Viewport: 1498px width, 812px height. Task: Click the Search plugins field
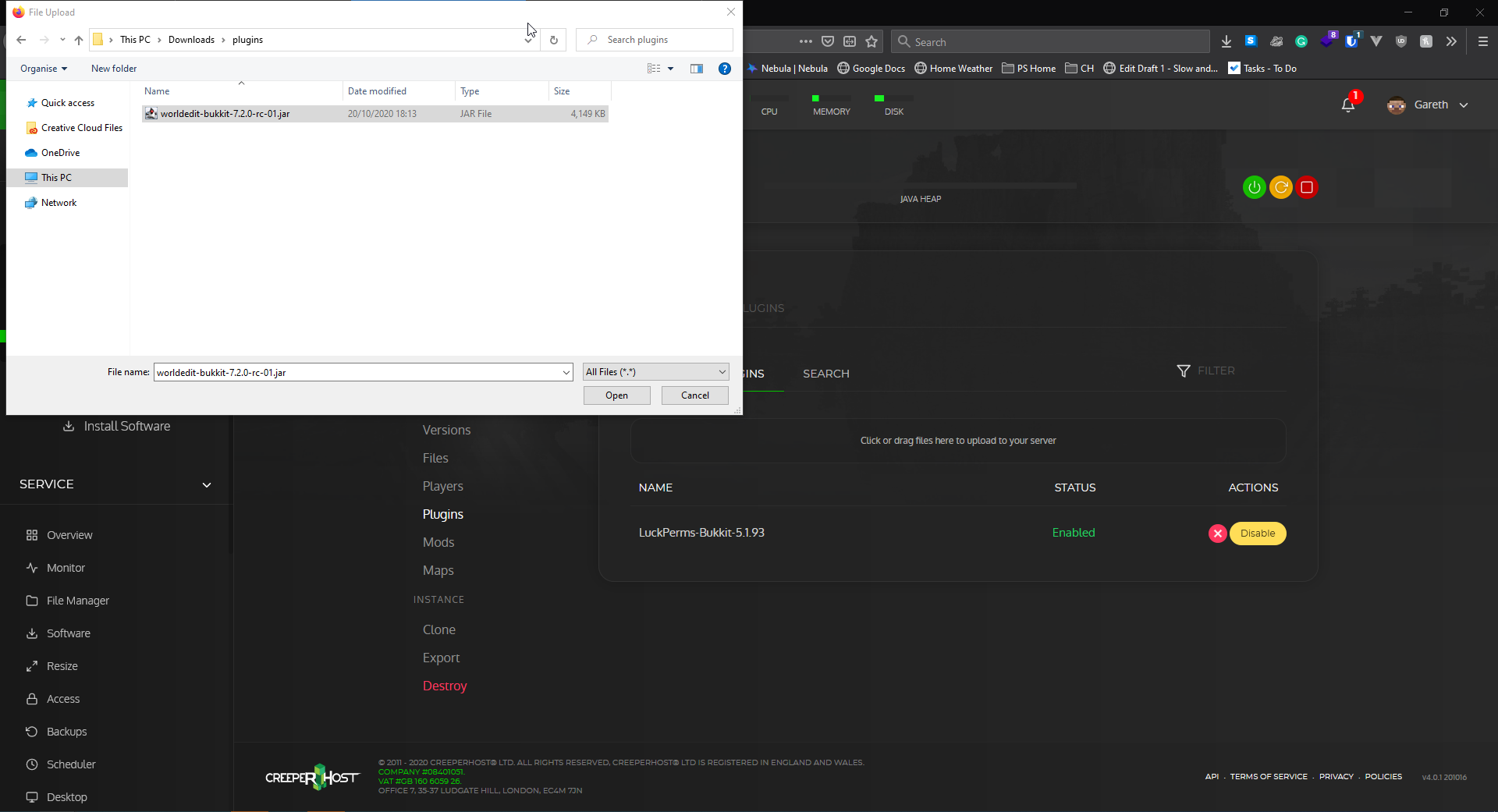coord(655,40)
